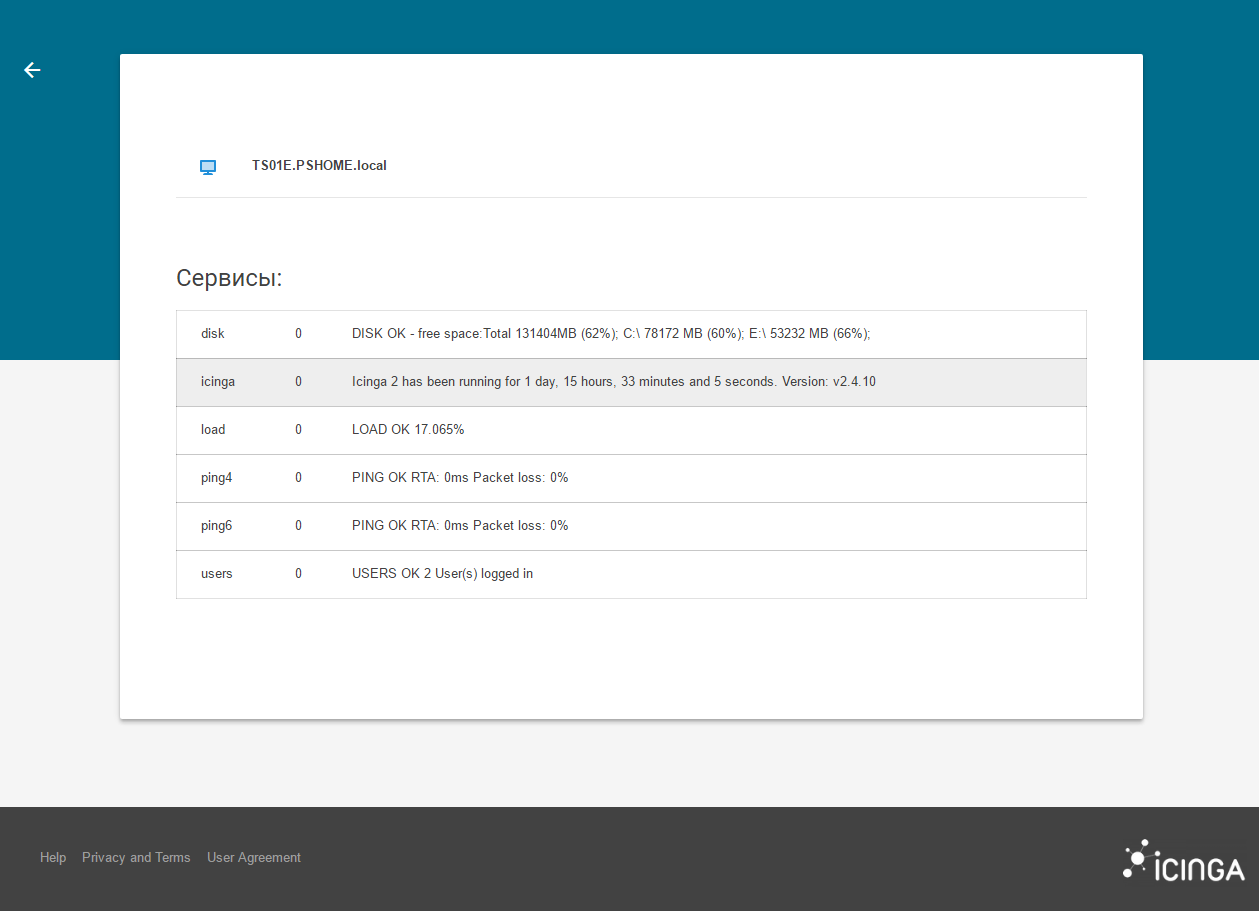Click the Сервисы: heading
The image size is (1259, 911).
[x=229, y=278]
